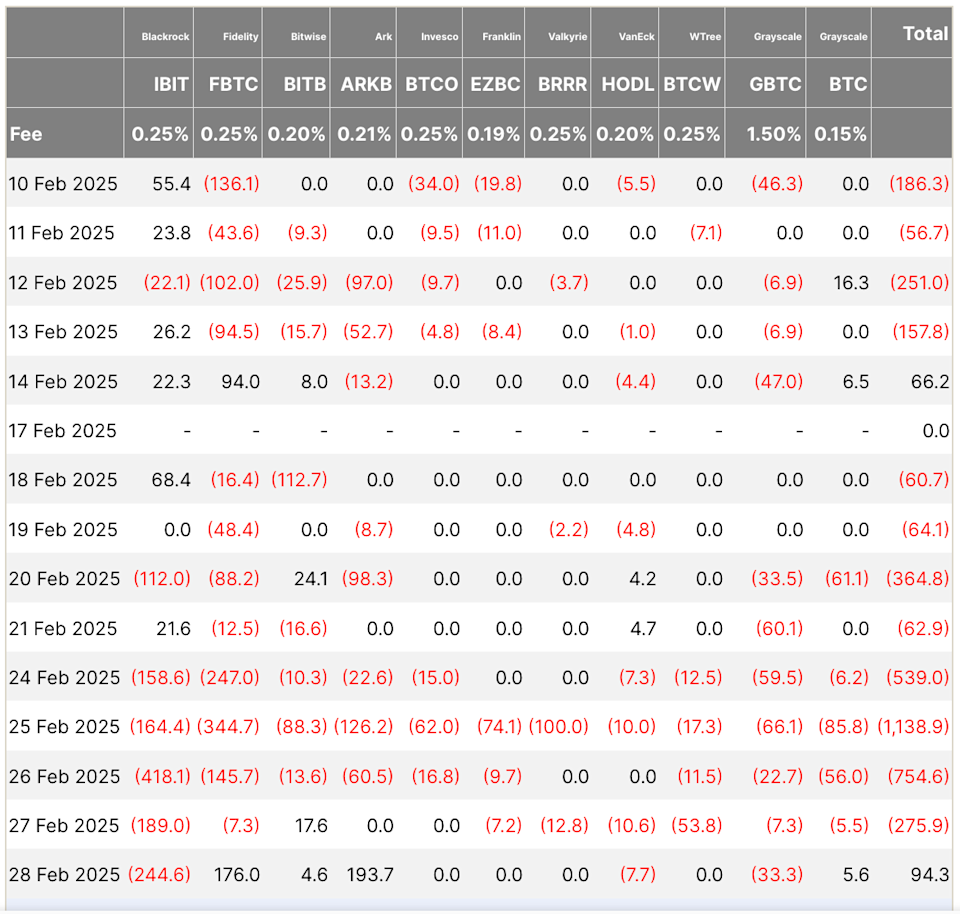
Task: Click the BTCW ticker header
Action: tap(692, 84)
